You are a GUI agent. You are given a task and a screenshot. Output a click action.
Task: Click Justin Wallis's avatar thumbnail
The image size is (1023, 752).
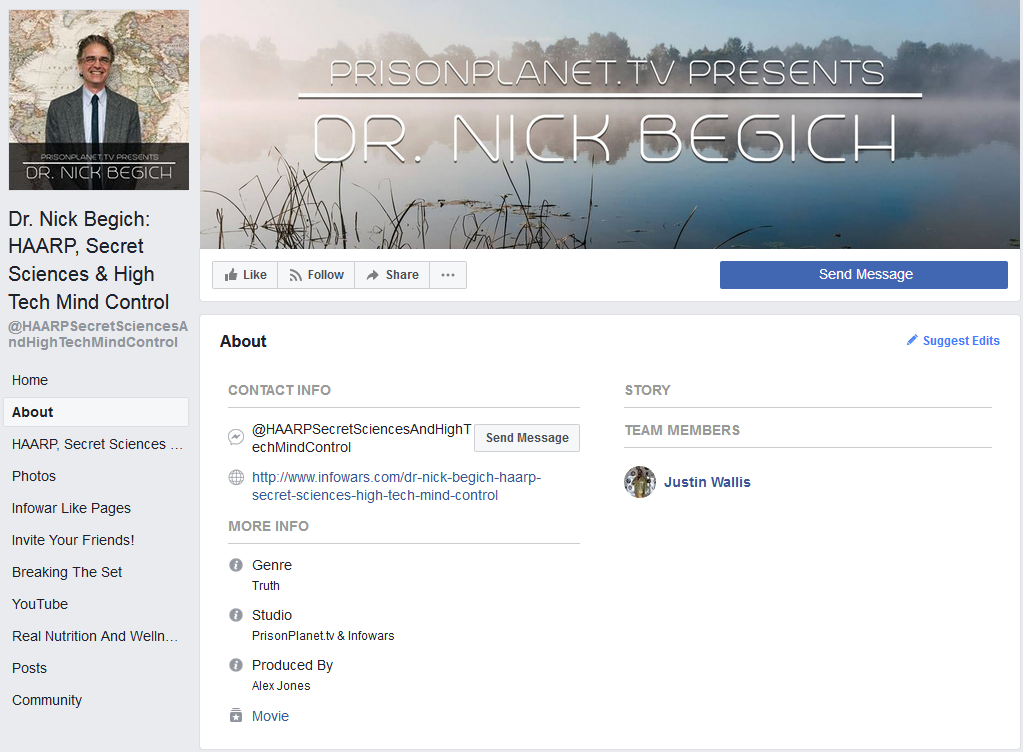click(x=640, y=482)
